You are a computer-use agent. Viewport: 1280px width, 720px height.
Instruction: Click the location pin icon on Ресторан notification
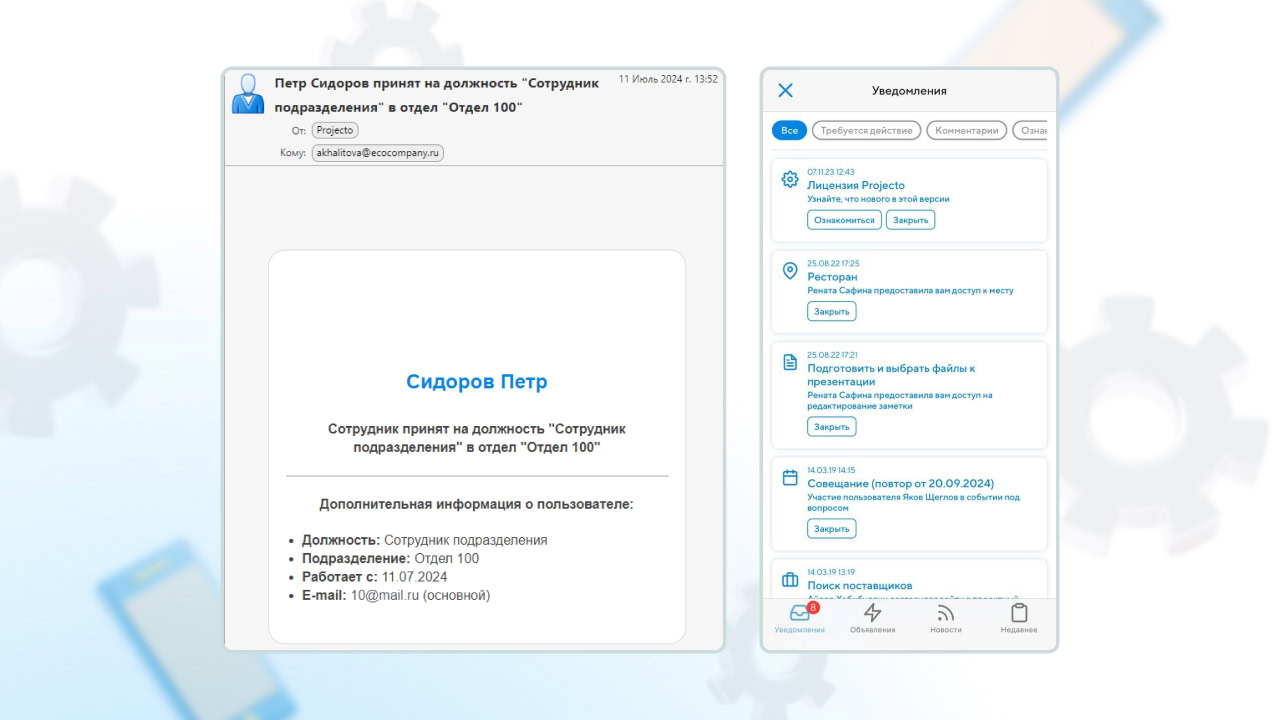pyautogui.click(x=789, y=269)
